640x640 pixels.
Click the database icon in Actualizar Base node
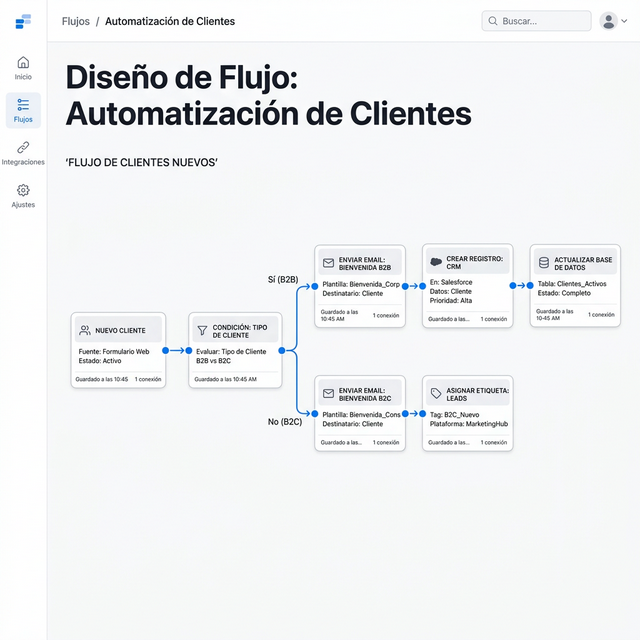pos(544,262)
